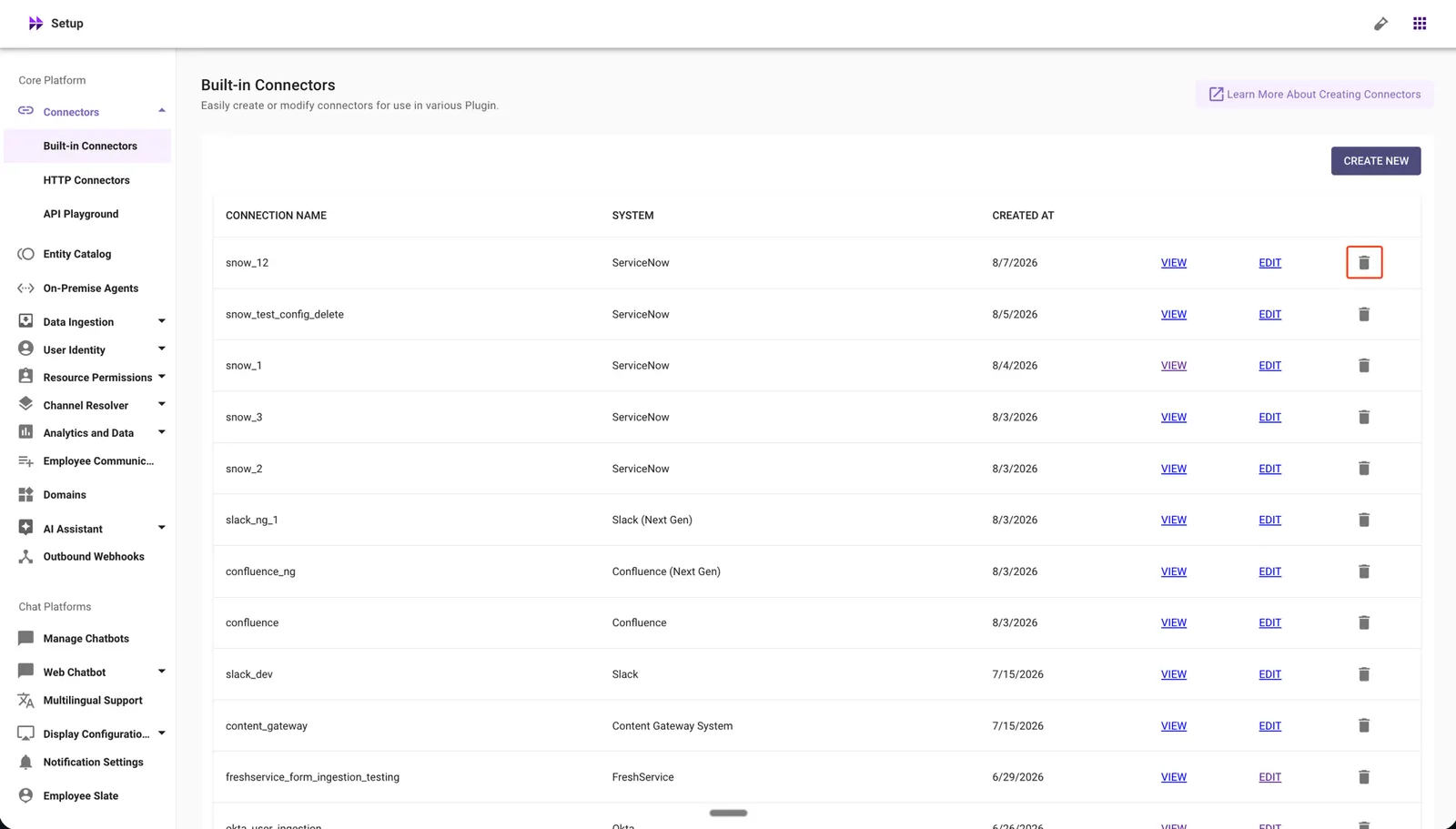Viewport: 1456px width, 829px height.
Task: Remove confluence_ng connector using trash icon
Action: tap(1363, 571)
